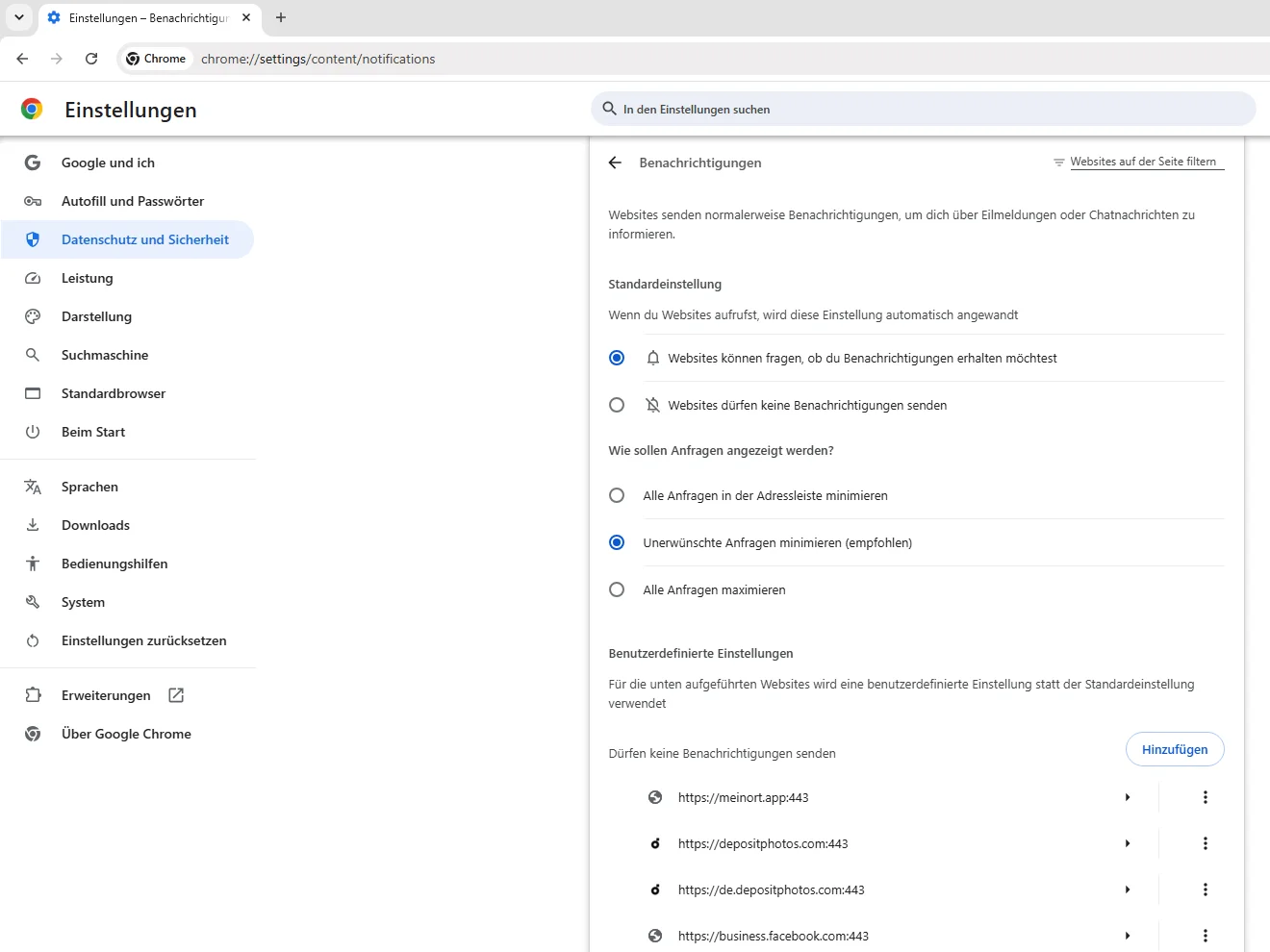Image resolution: width=1270 pixels, height=952 pixels.
Task: Open the tab search dropdown arrow
Action: (x=19, y=17)
